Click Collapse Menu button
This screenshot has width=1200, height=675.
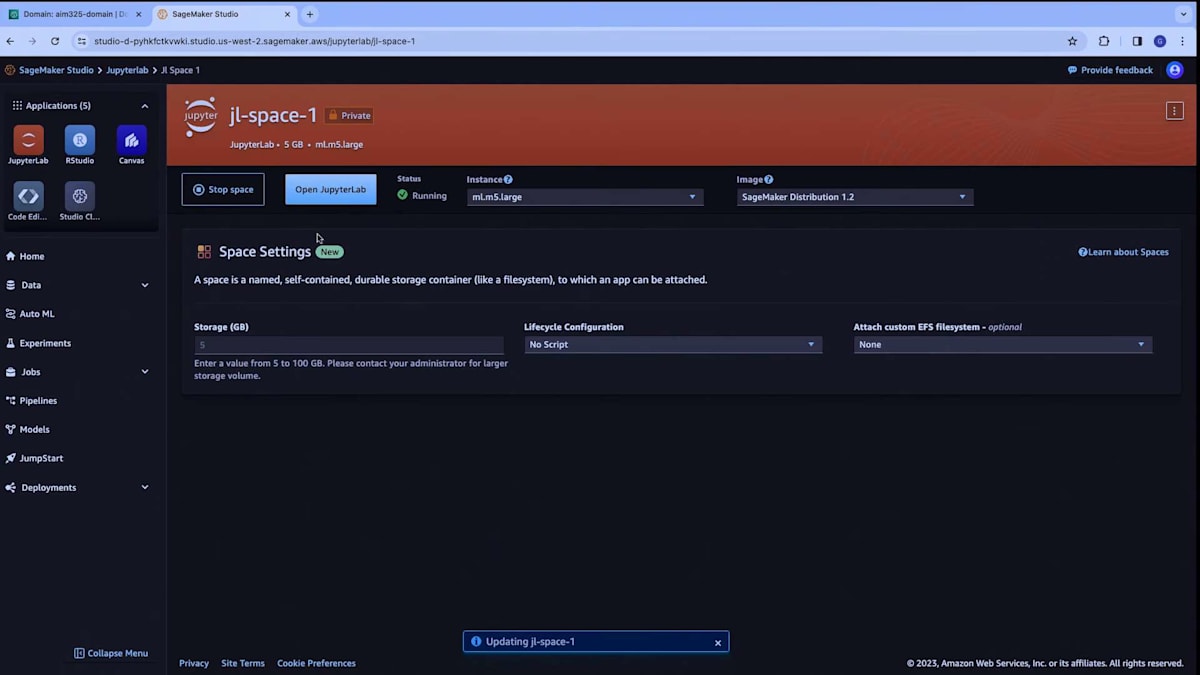click(x=111, y=653)
